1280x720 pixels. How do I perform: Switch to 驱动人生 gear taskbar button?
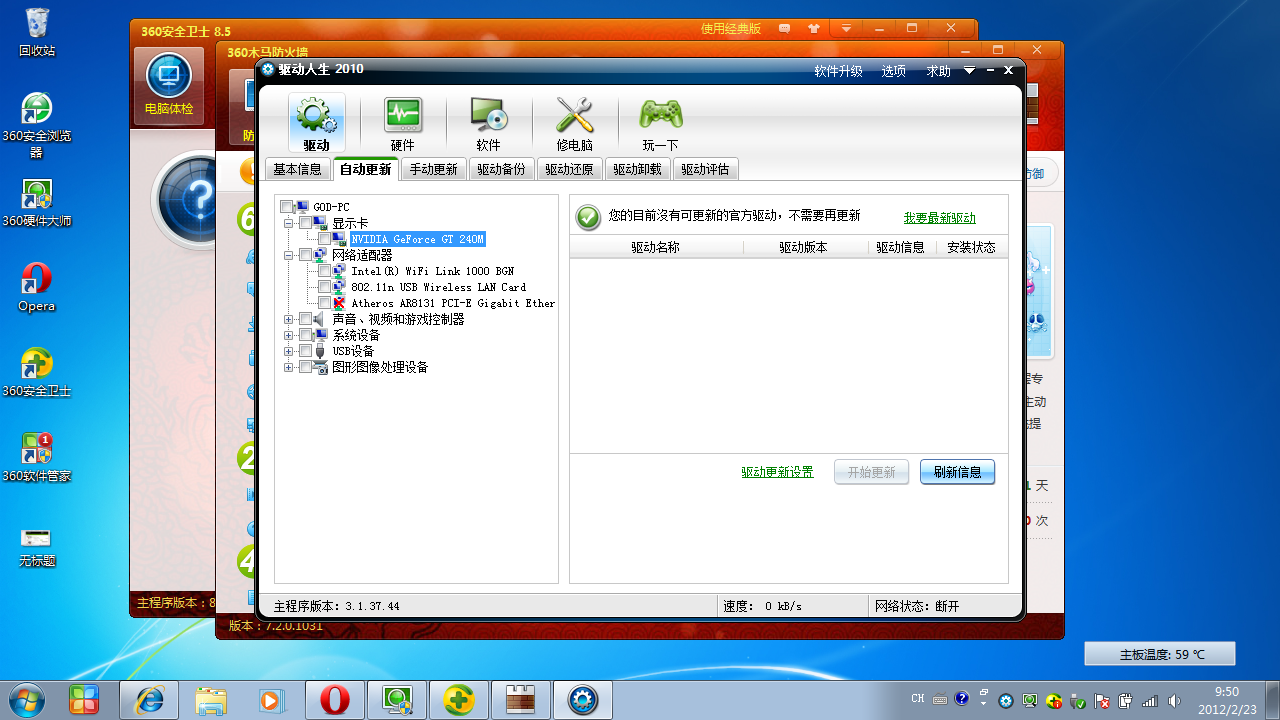583,700
